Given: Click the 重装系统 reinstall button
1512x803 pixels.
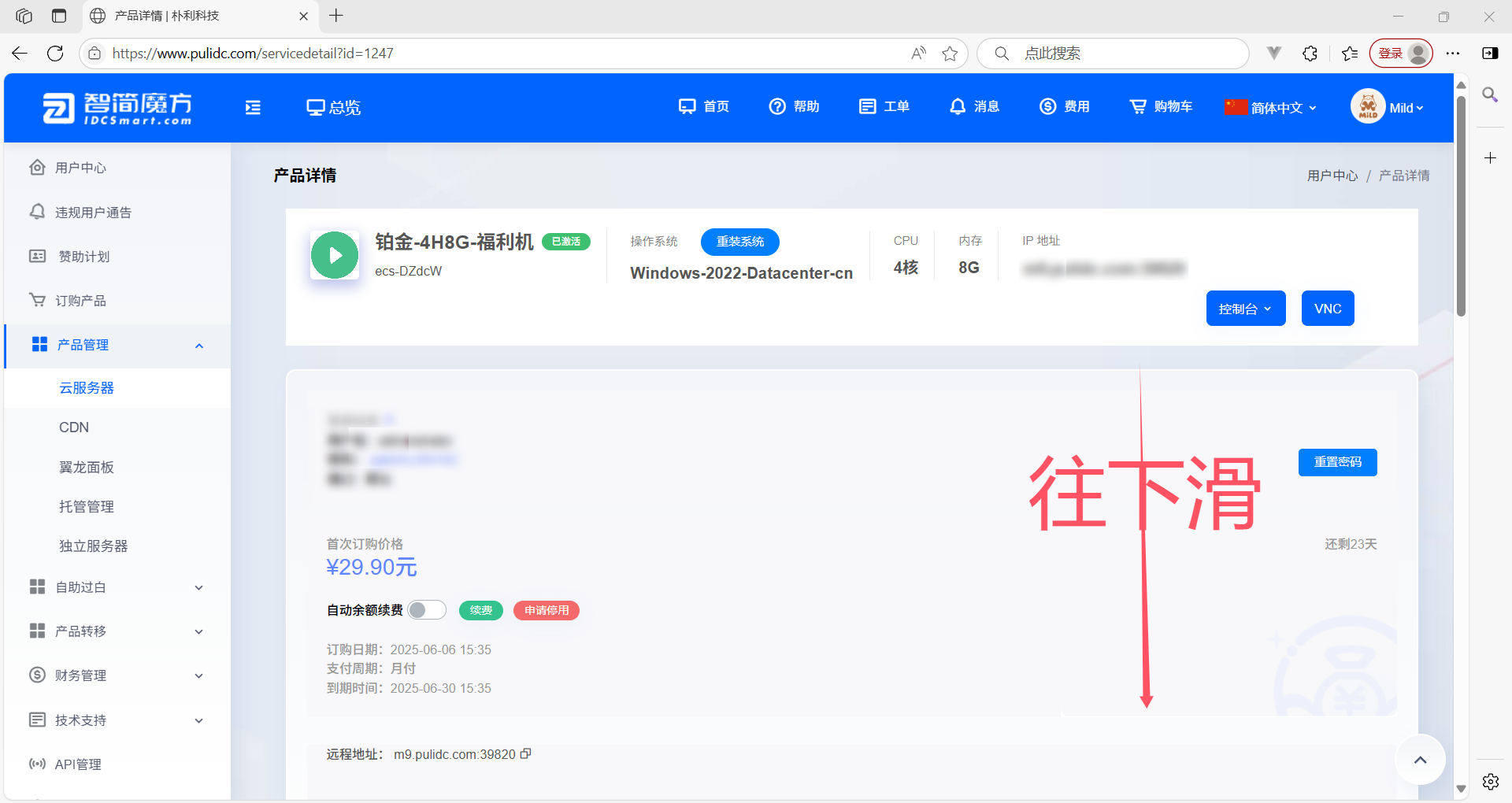Looking at the screenshot, I should [740, 242].
